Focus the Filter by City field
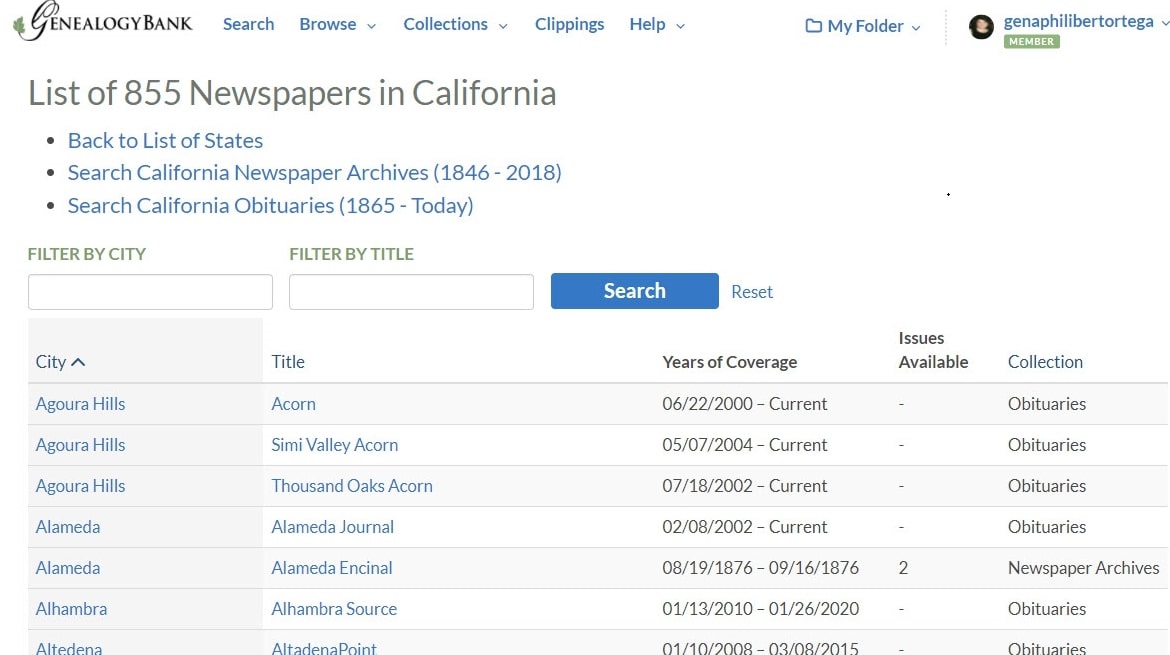The height and width of the screenshot is (655, 1170). click(x=150, y=292)
